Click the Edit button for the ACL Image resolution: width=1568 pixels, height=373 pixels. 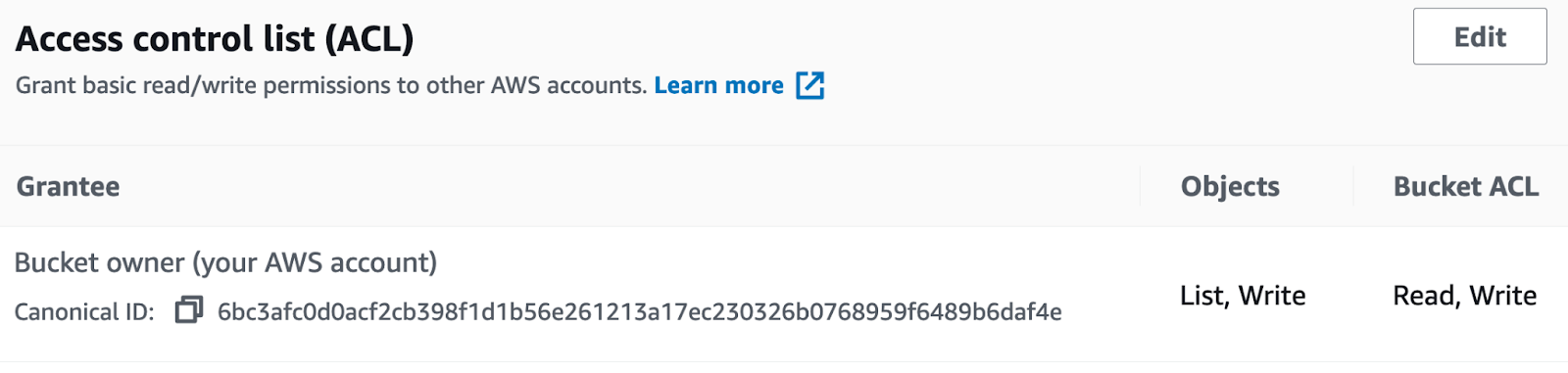[x=1480, y=37]
